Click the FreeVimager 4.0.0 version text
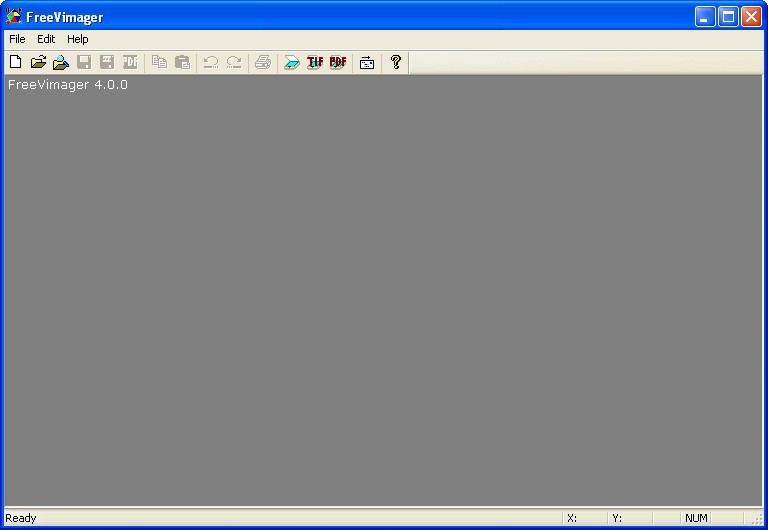The height and width of the screenshot is (530, 768). point(68,85)
